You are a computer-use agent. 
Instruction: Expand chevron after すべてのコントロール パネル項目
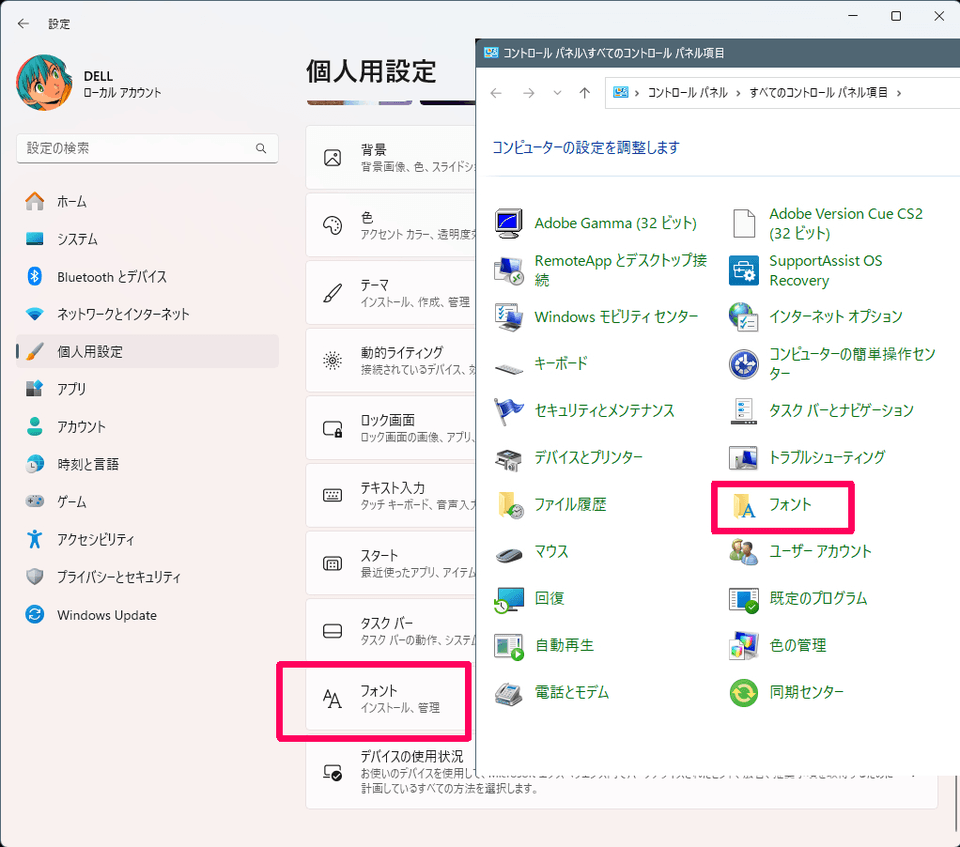[x=899, y=93]
